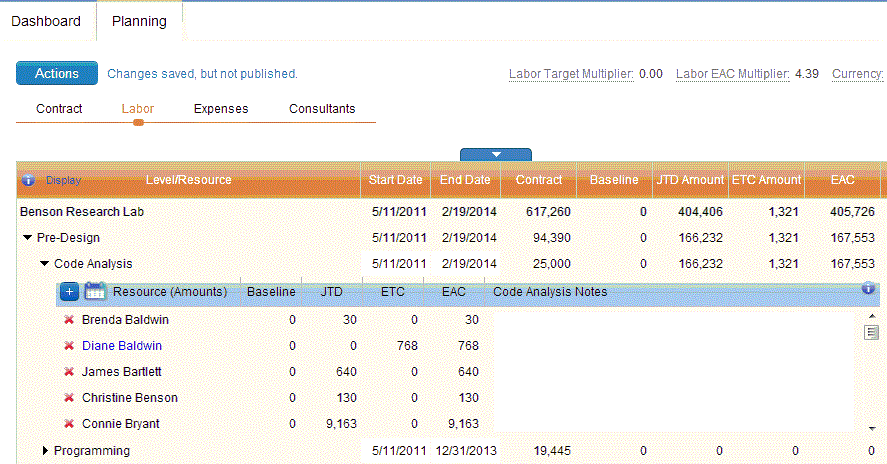Delete Diane Baldwin with the red X
Image resolution: width=887 pixels, height=464 pixels.
tap(69, 346)
